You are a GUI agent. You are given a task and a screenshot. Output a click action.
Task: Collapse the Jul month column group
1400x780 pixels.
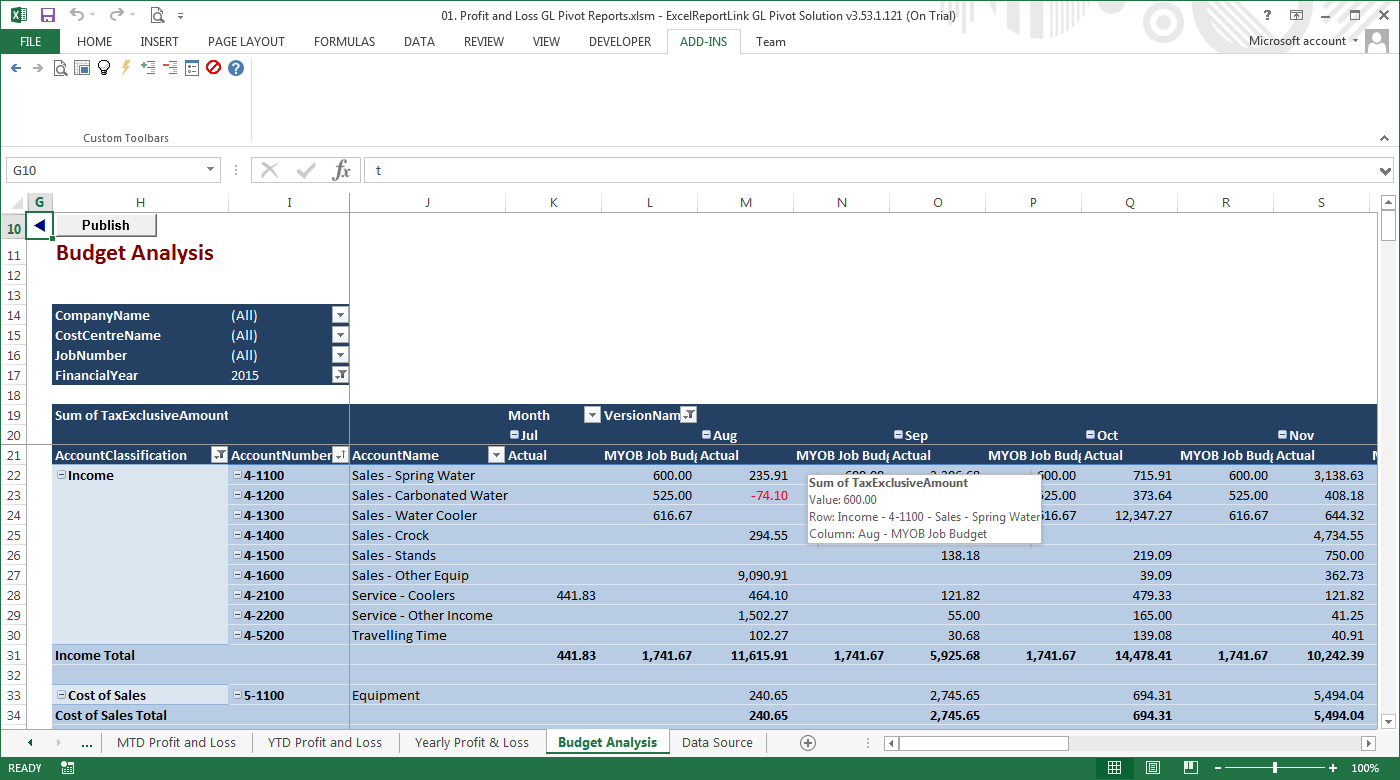514,435
